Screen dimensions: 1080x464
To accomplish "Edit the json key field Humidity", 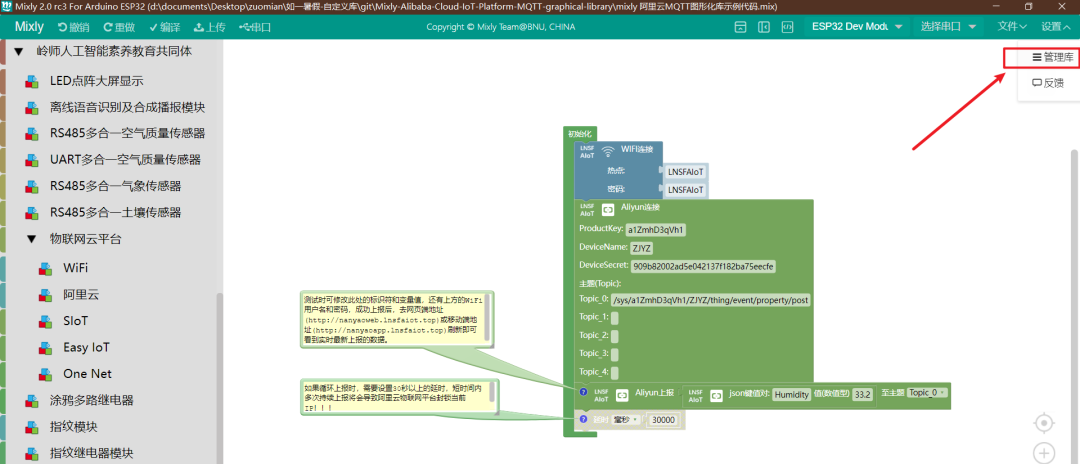I will coord(792,395).
